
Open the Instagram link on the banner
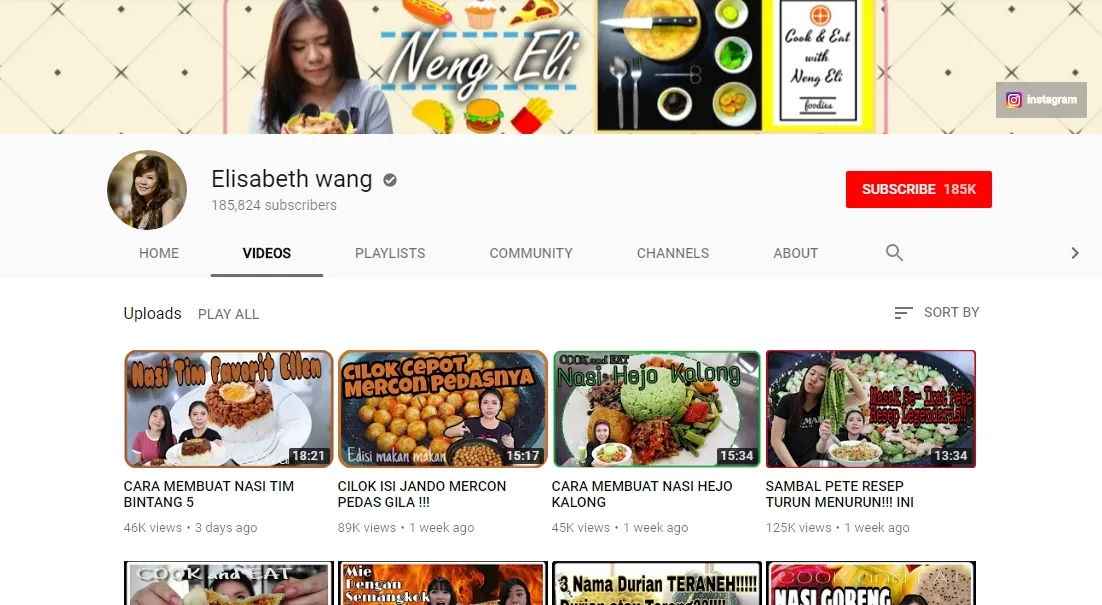tap(1041, 100)
